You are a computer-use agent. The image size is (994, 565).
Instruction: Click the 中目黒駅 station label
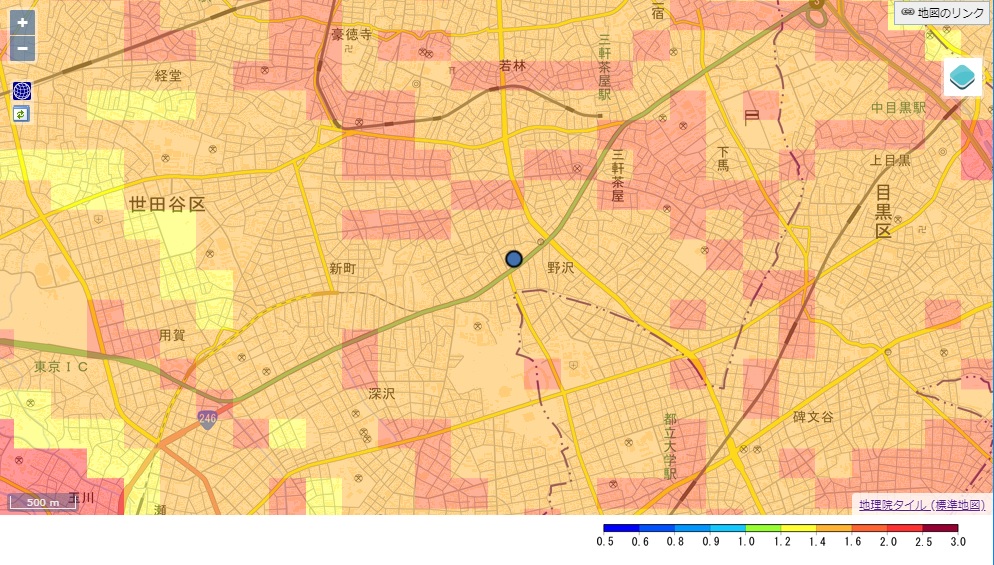pos(897,107)
